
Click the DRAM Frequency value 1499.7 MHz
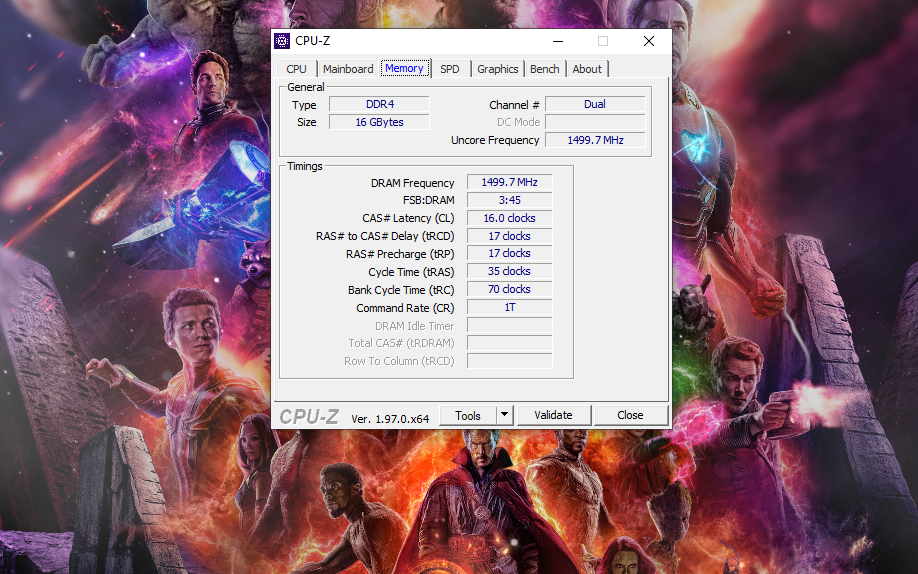509,182
